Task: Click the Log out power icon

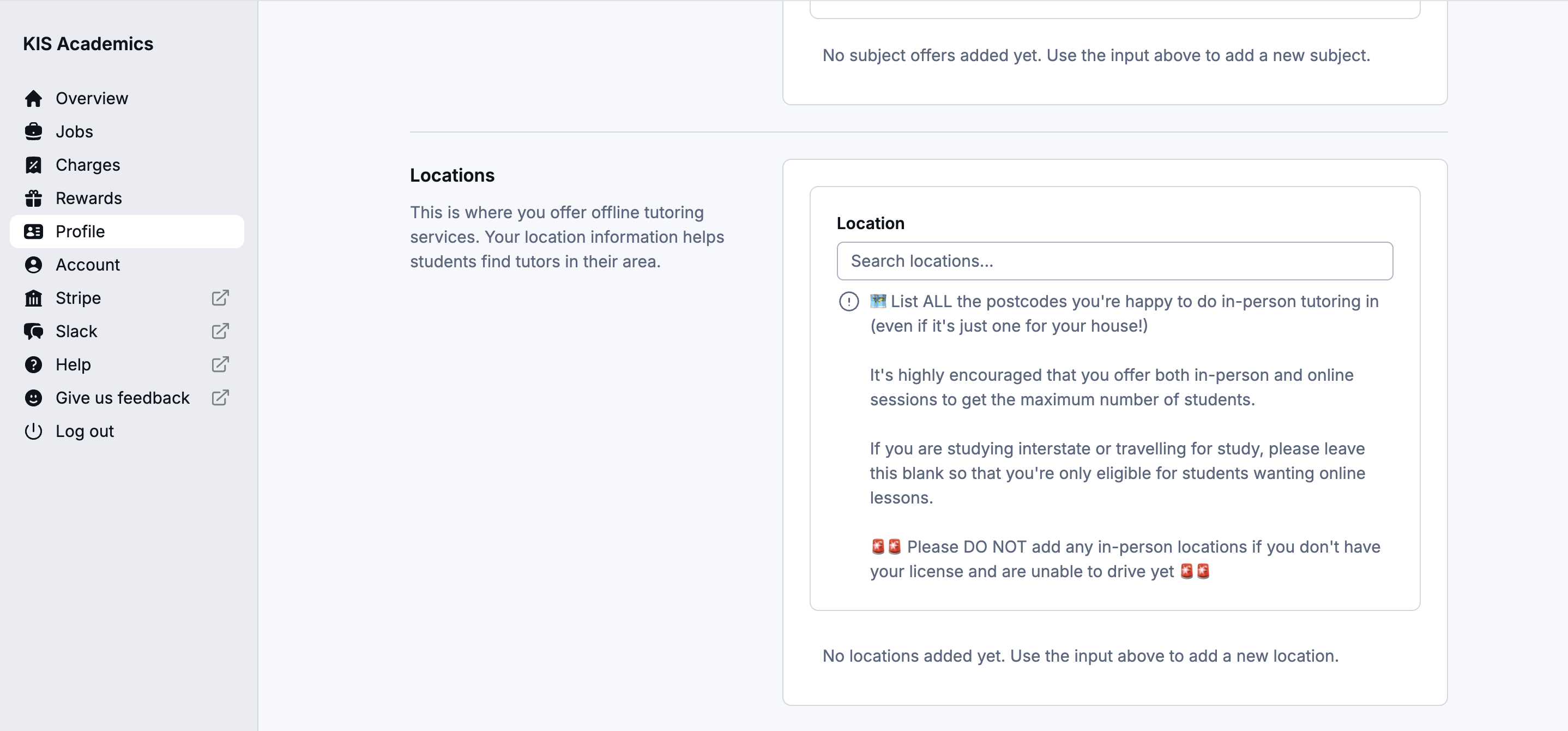Action: click(33, 432)
